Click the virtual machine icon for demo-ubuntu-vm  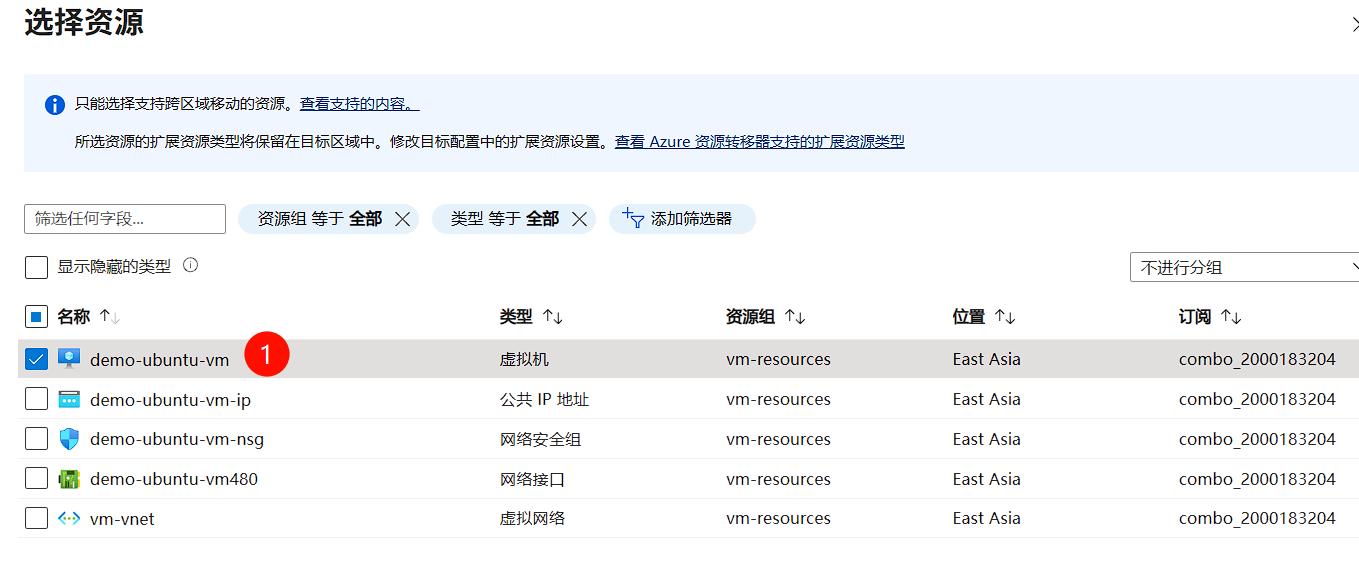(x=68, y=359)
